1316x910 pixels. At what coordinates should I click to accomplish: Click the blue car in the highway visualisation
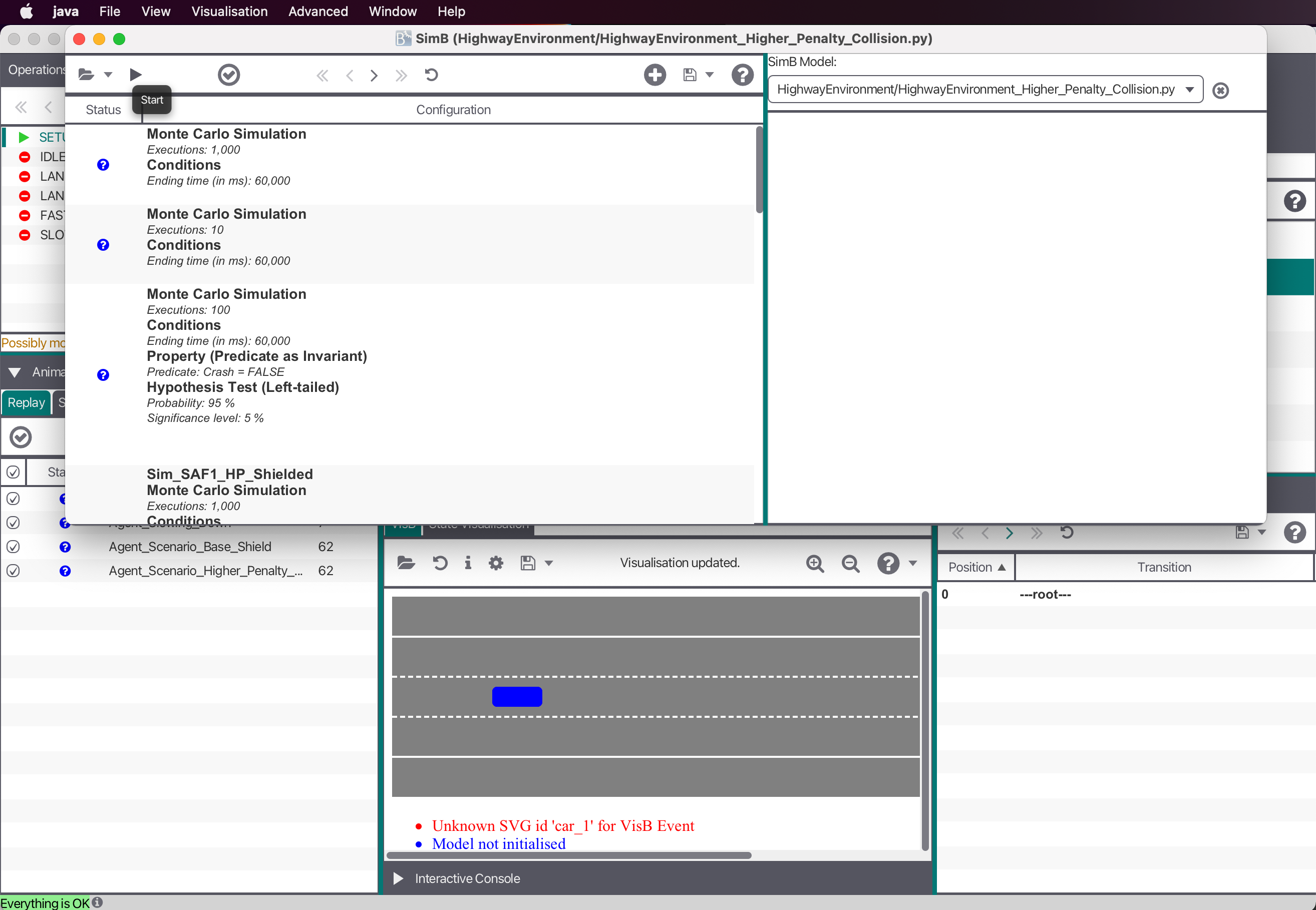click(517, 697)
